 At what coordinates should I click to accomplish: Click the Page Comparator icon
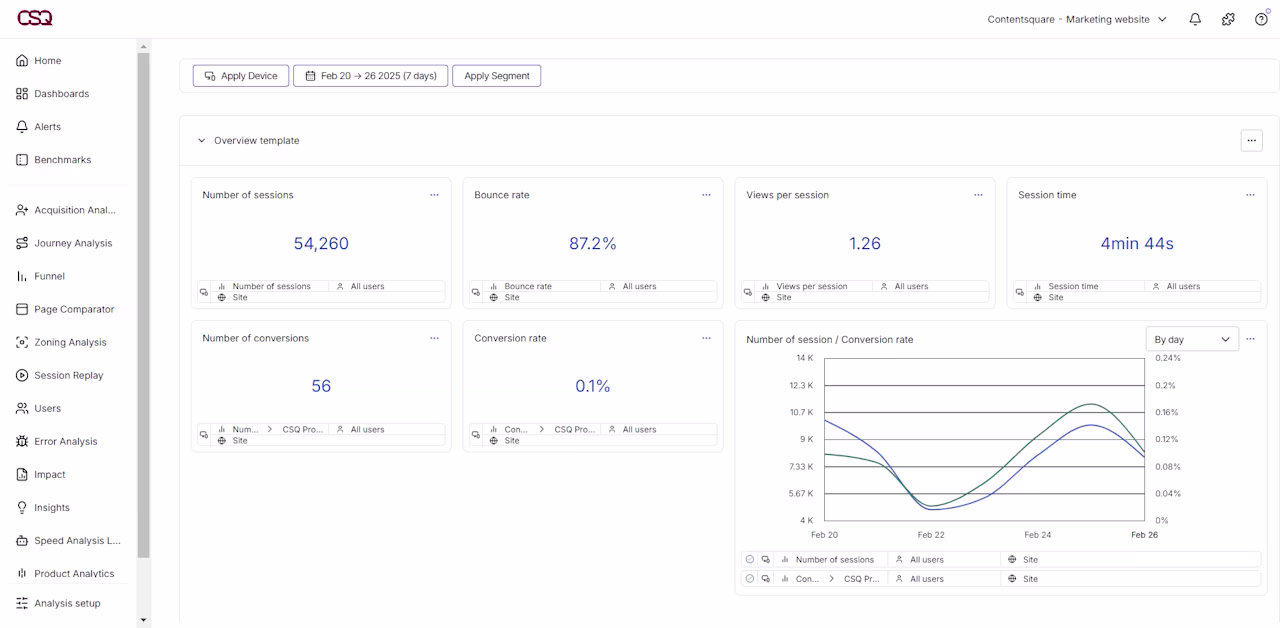click(22, 309)
